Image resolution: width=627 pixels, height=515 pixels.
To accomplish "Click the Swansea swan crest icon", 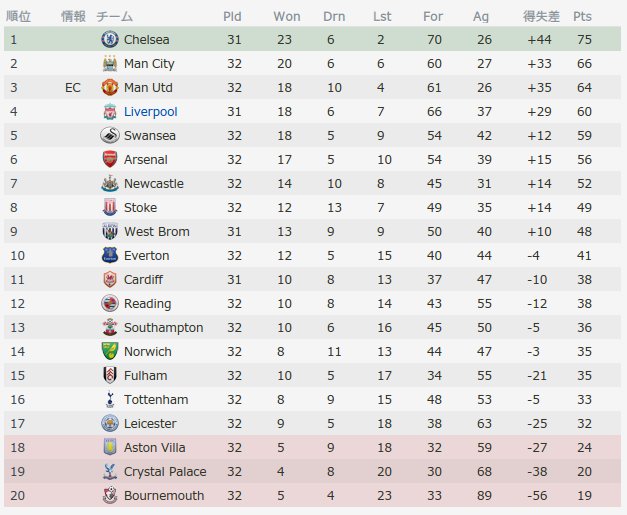I will tap(110, 135).
